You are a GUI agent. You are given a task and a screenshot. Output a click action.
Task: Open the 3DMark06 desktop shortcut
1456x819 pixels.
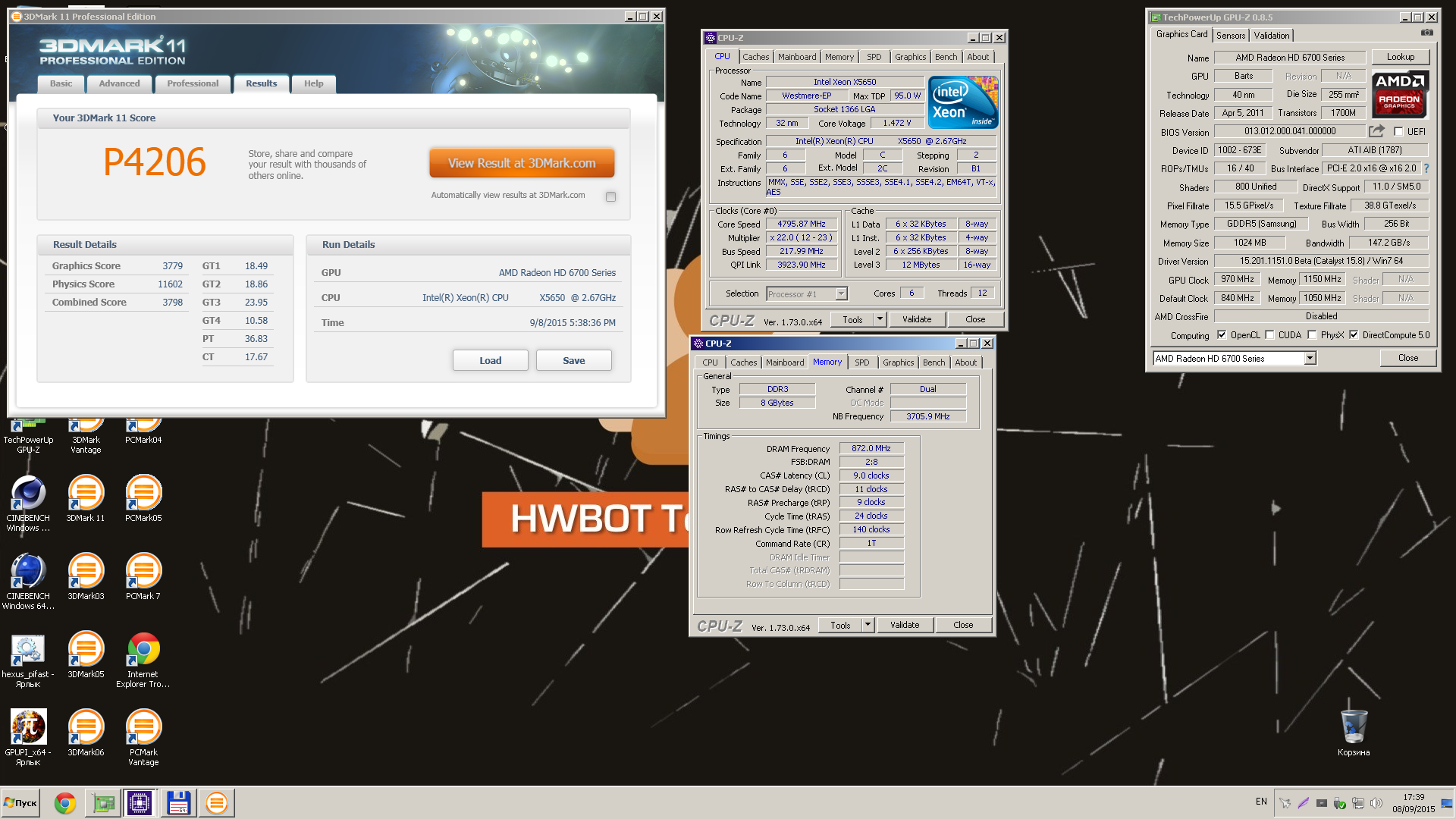pos(86,733)
